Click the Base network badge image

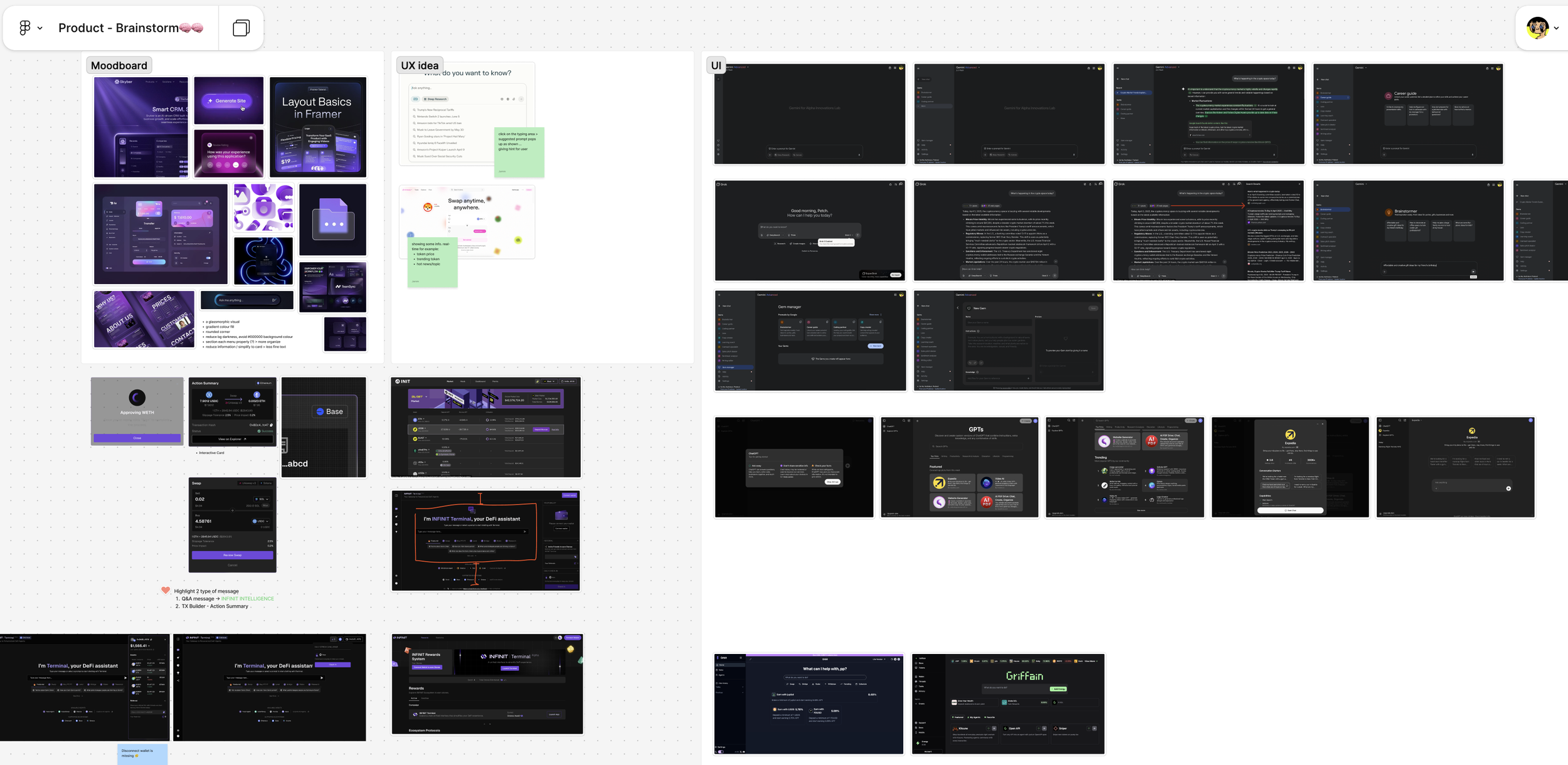329,411
